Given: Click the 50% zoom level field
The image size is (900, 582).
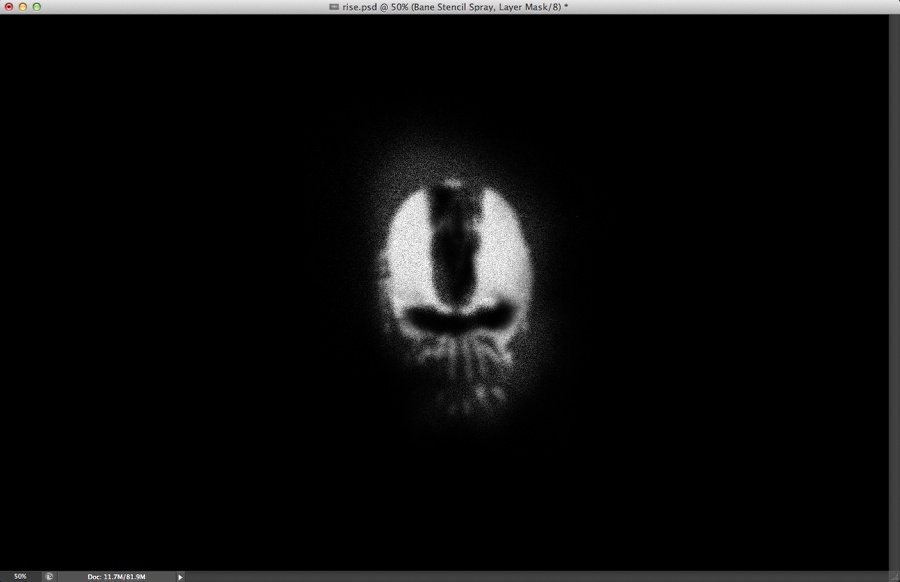Looking at the screenshot, I should [x=20, y=576].
